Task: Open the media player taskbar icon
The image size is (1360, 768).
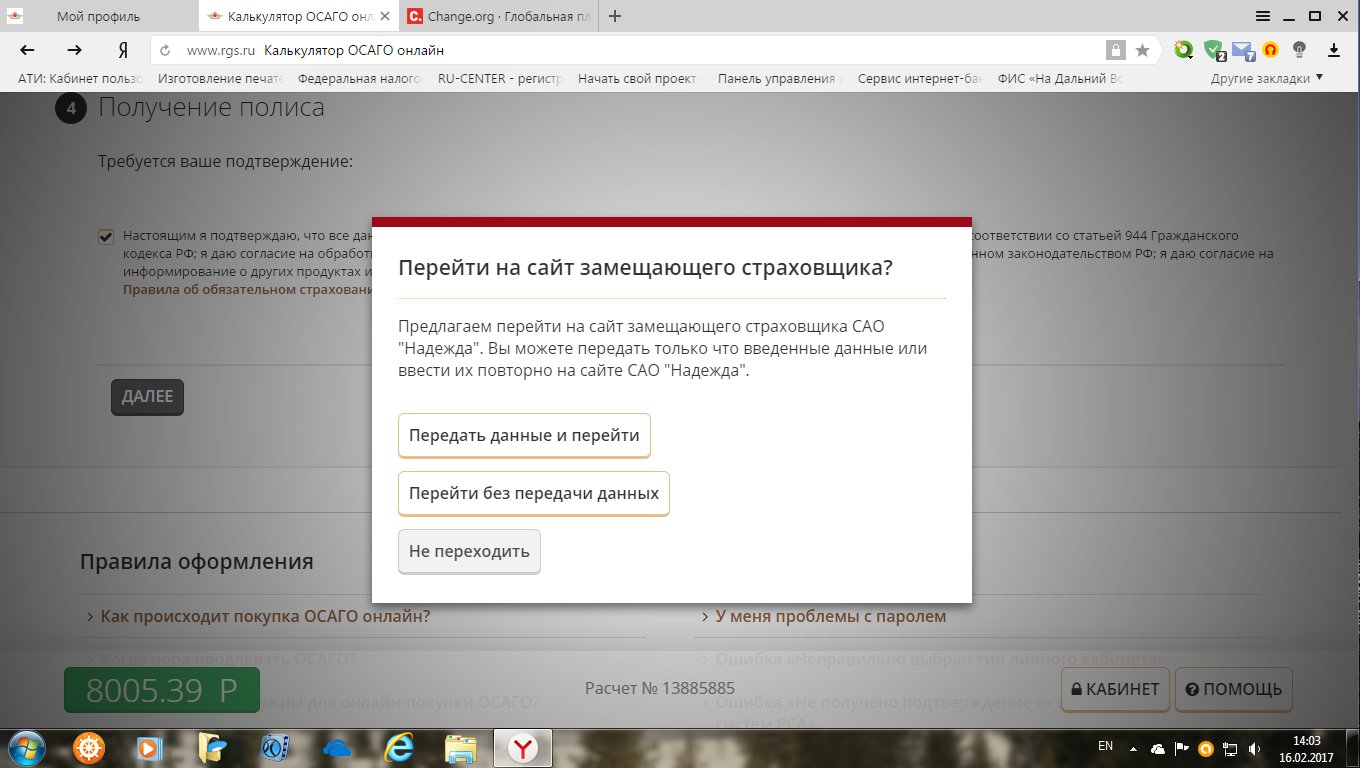Action: [149, 747]
